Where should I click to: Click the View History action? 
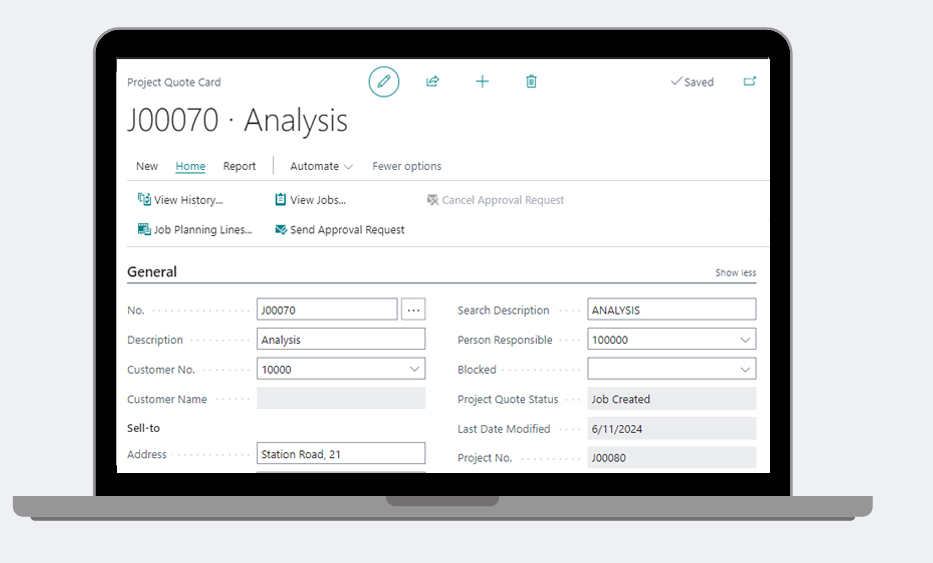point(181,200)
